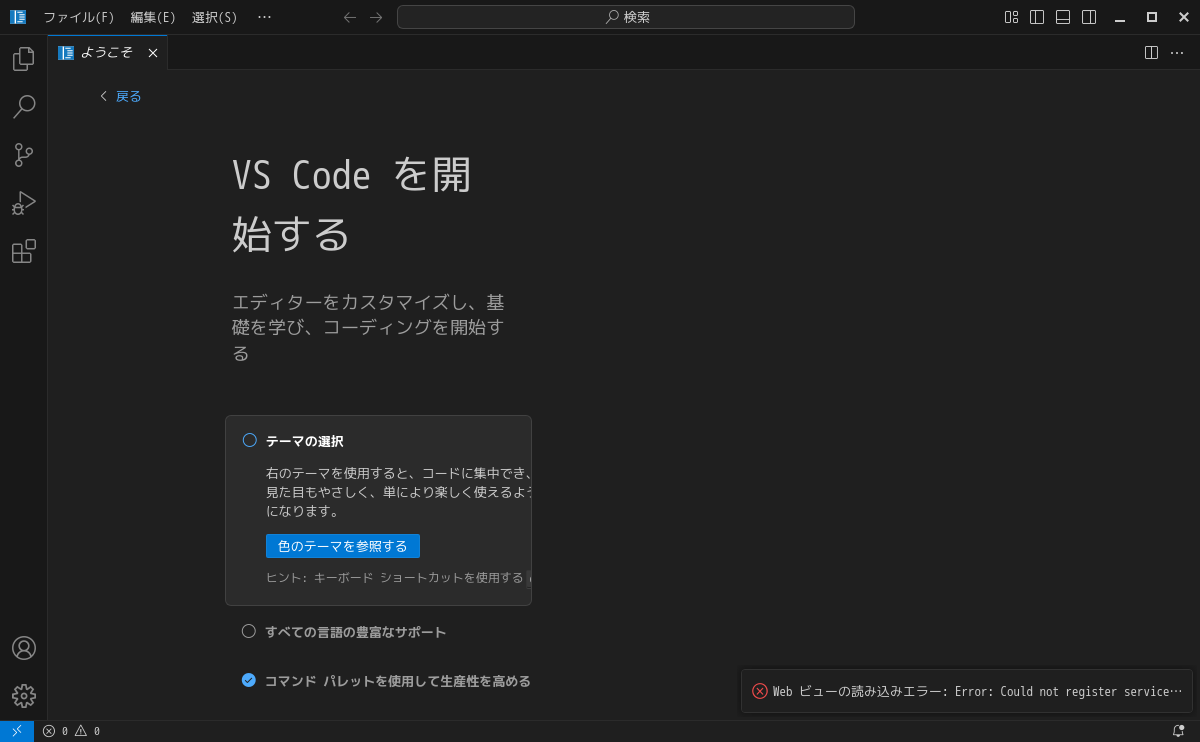Open the Extensions view

tap(24, 251)
